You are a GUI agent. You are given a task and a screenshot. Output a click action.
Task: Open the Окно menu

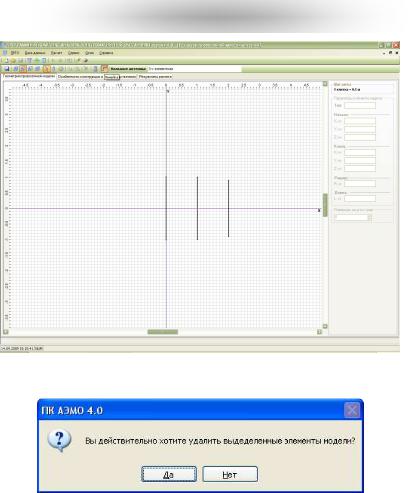click(89, 53)
